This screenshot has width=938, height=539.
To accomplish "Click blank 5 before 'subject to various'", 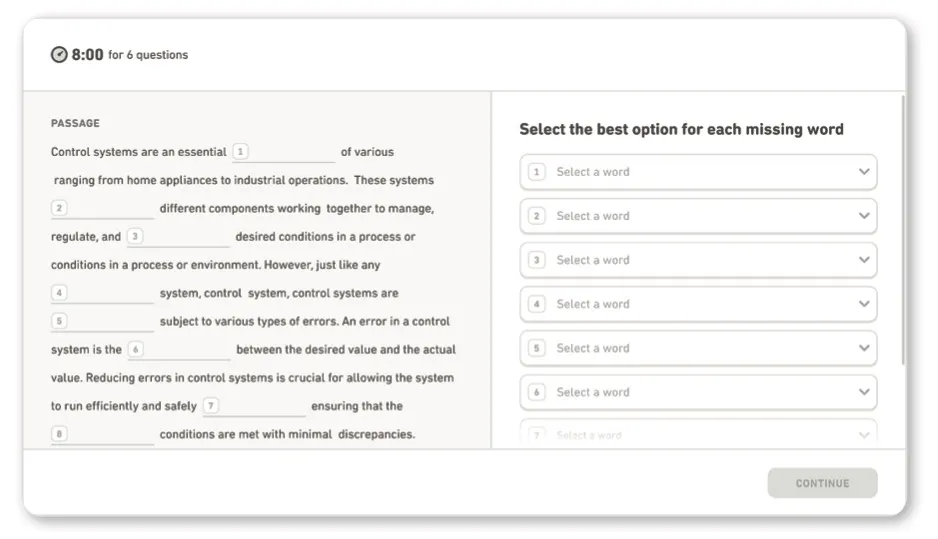I will [x=103, y=322].
